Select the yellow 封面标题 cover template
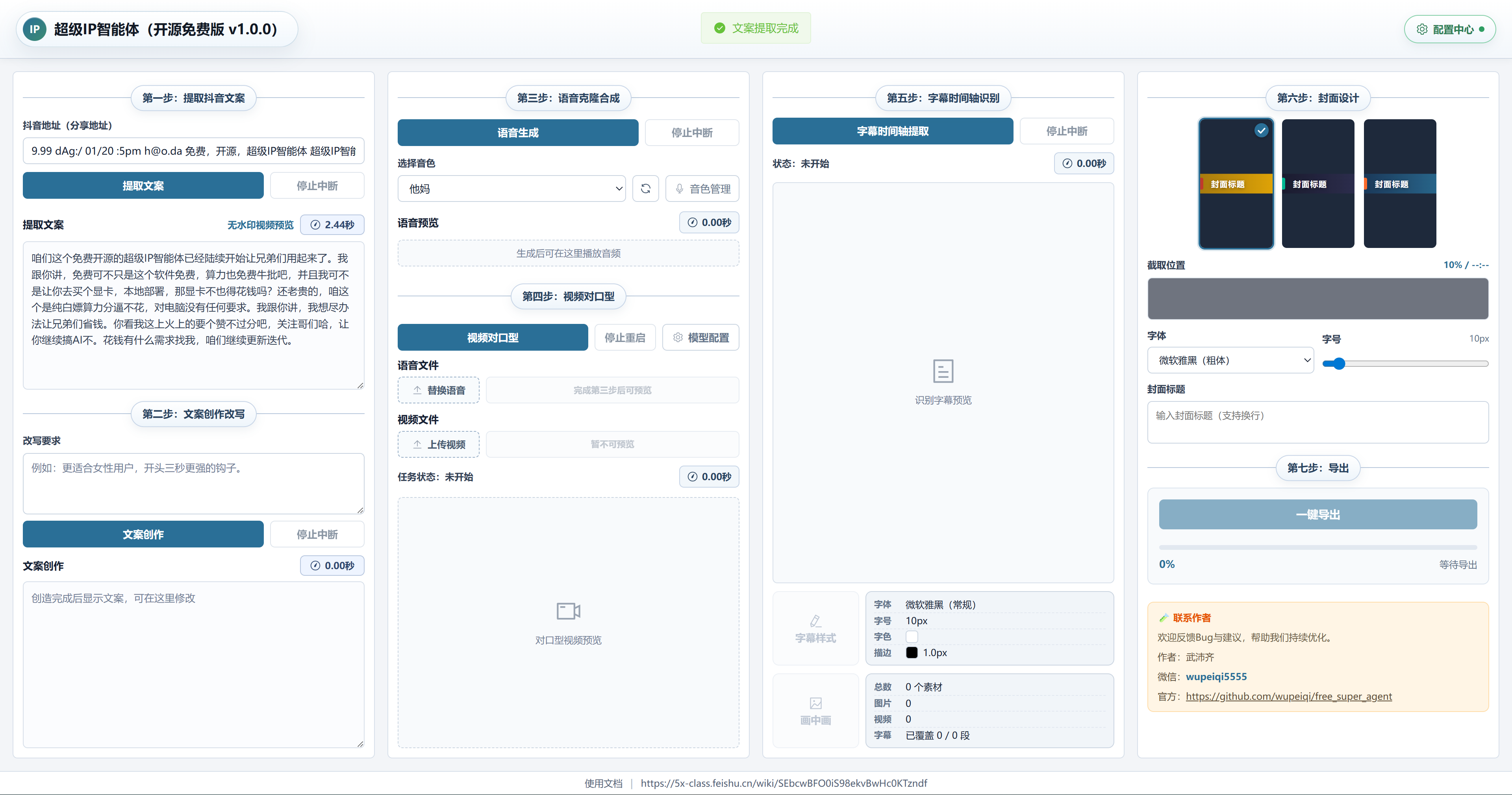Screen dimensions: 1512x795 point(1236,184)
